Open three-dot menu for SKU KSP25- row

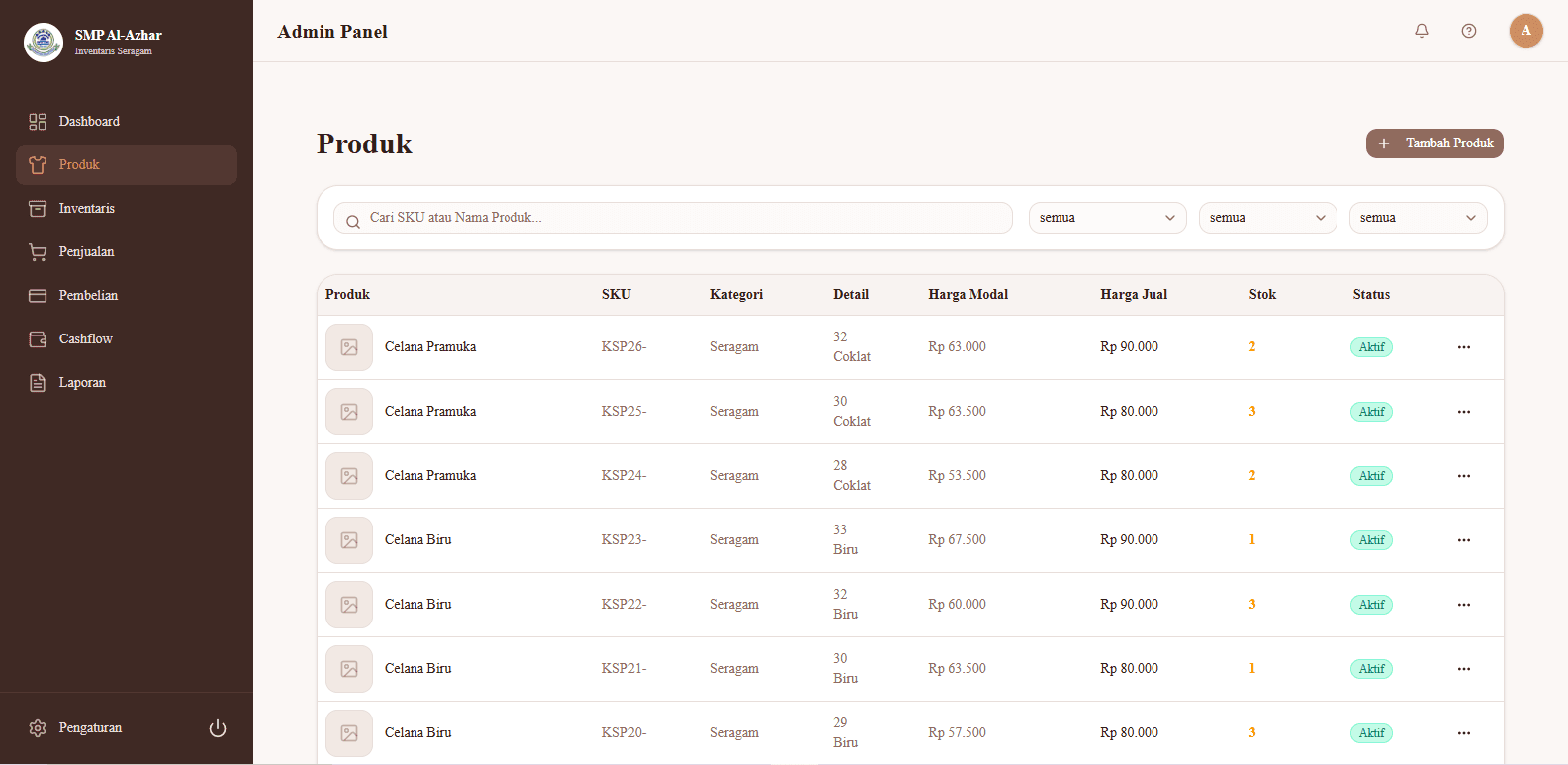tap(1464, 412)
